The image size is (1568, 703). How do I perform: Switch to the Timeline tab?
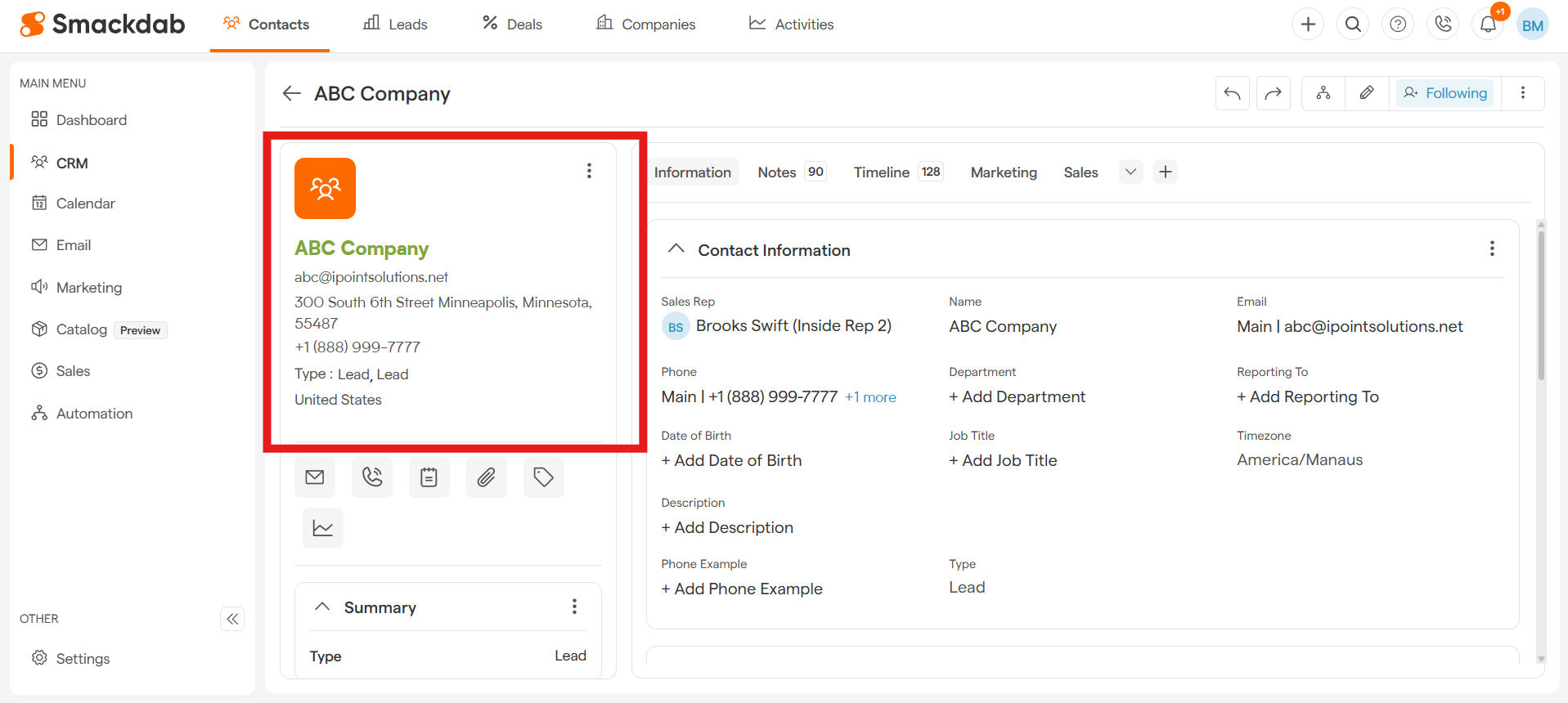pyautogui.click(x=881, y=172)
